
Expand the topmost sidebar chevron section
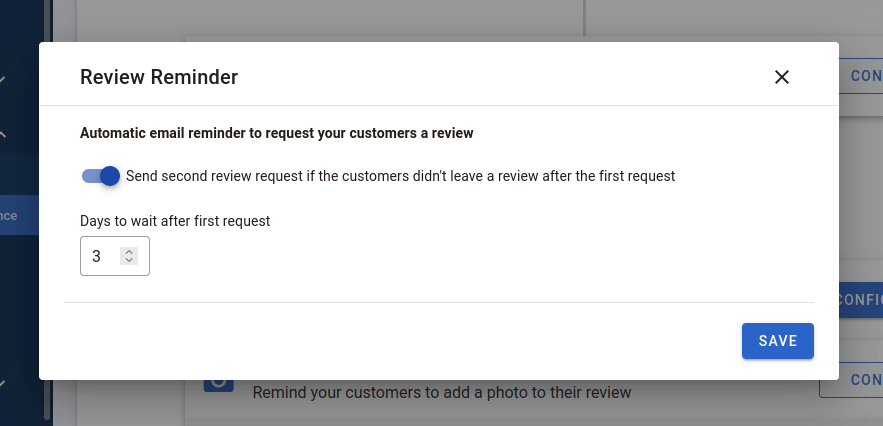(x=2, y=79)
